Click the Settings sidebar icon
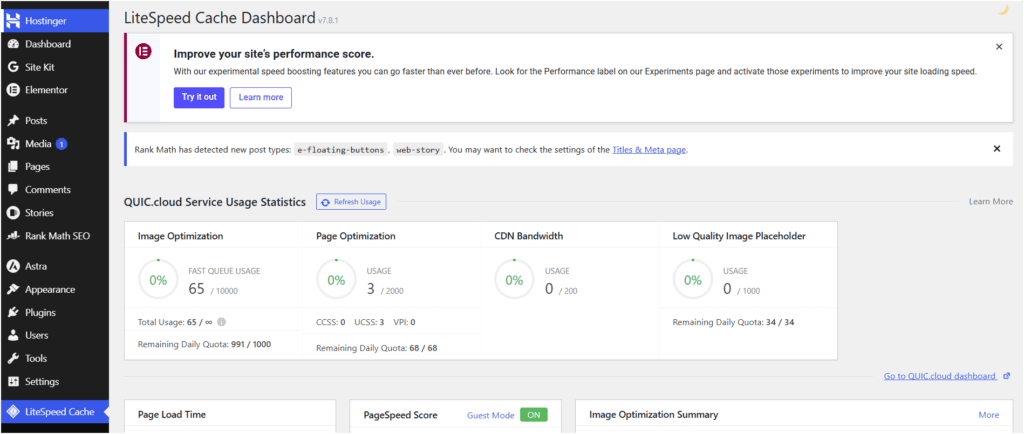1024x434 pixels. (12, 382)
